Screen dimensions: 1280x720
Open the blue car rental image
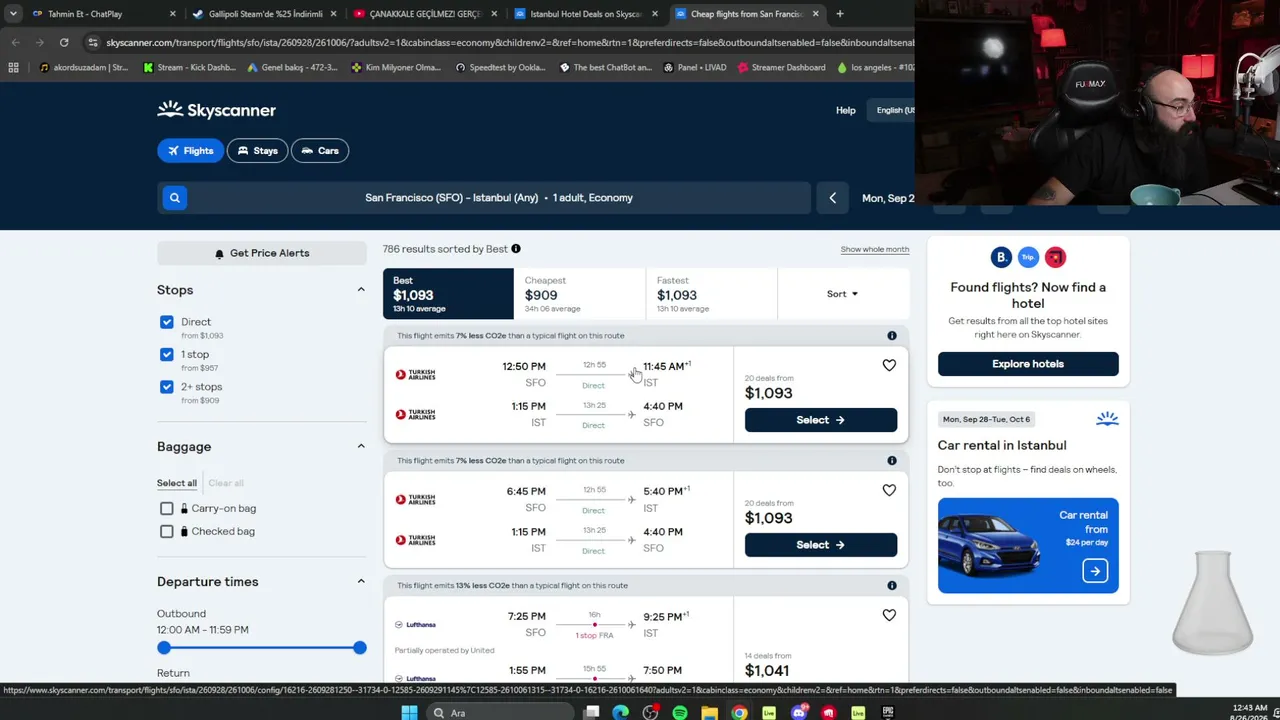[1028, 546]
